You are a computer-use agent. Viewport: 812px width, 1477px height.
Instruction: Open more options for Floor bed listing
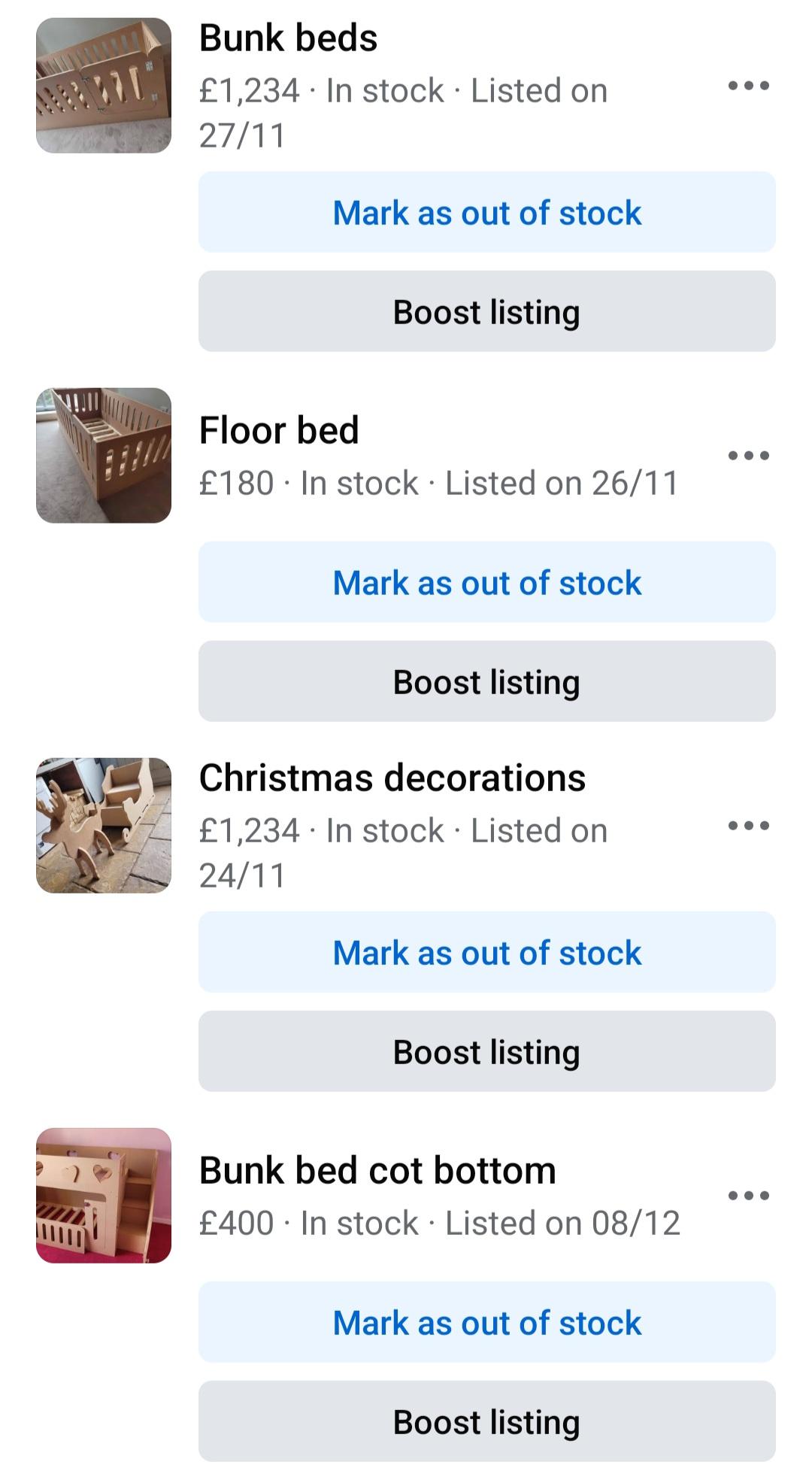748,456
